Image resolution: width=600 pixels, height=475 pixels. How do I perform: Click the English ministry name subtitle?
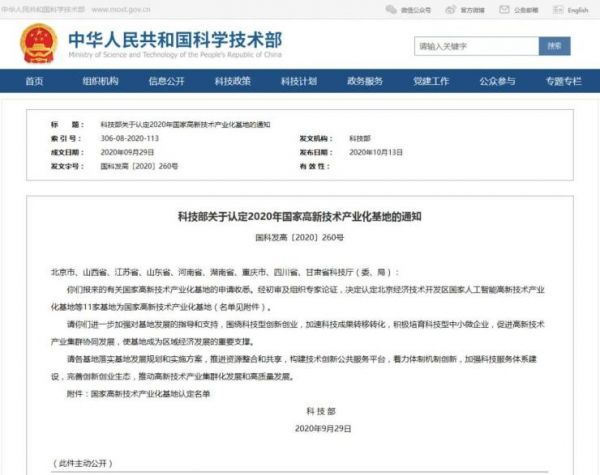[175, 55]
